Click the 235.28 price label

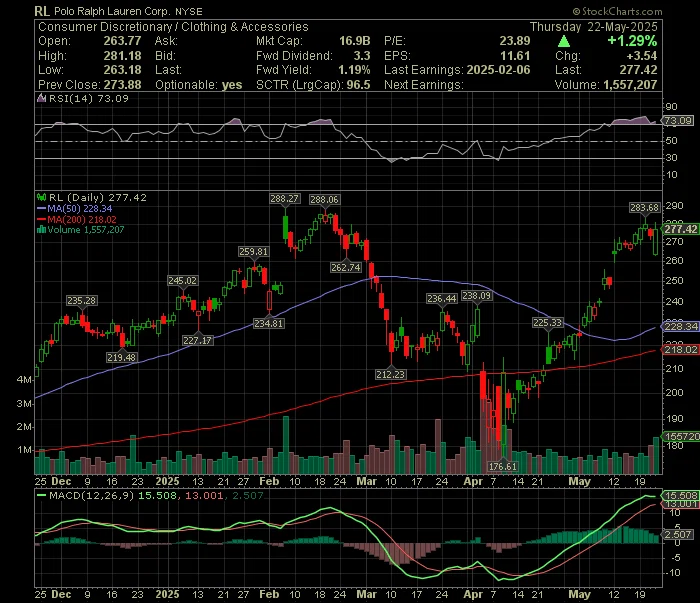point(81,301)
